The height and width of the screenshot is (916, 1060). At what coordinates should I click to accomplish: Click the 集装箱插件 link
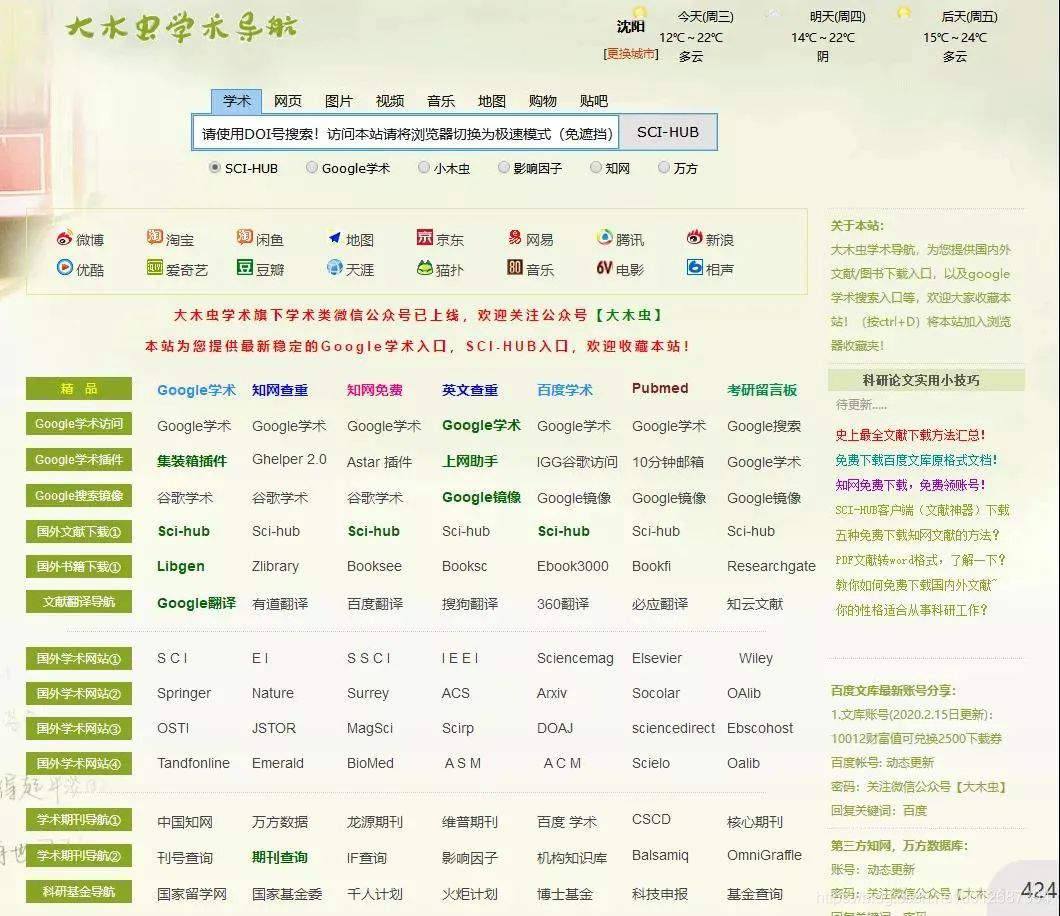192,461
